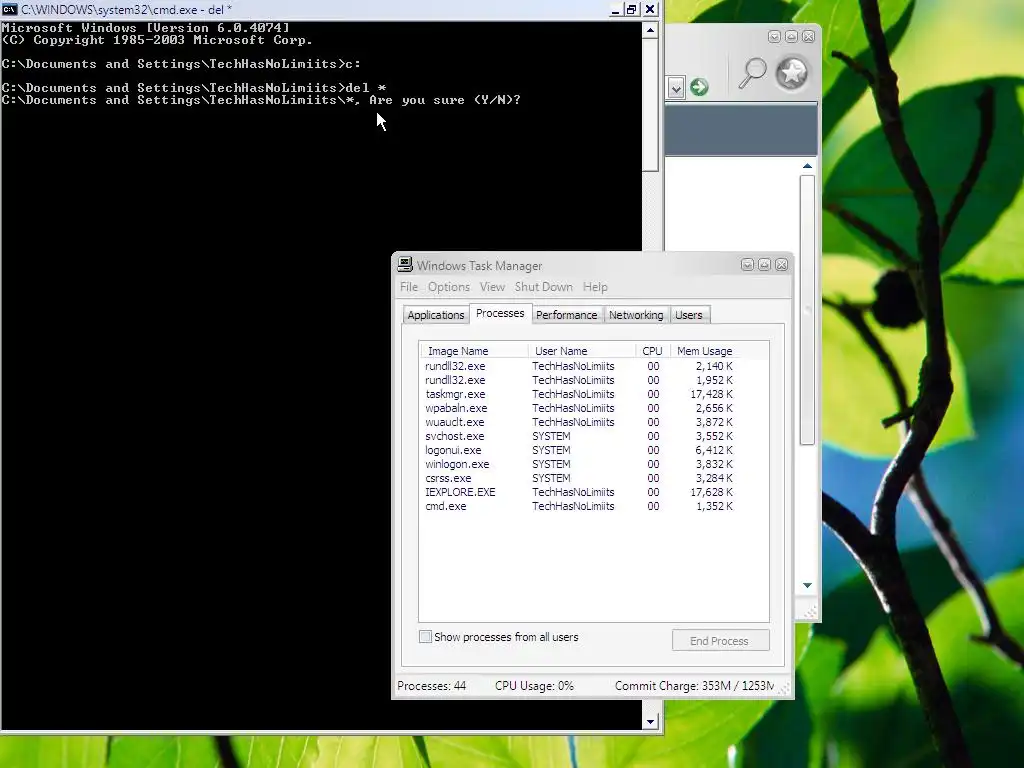Image resolution: width=1024 pixels, height=768 pixels.
Task: Click the browser window resize grip
Action: pyautogui.click(x=810, y=612)
